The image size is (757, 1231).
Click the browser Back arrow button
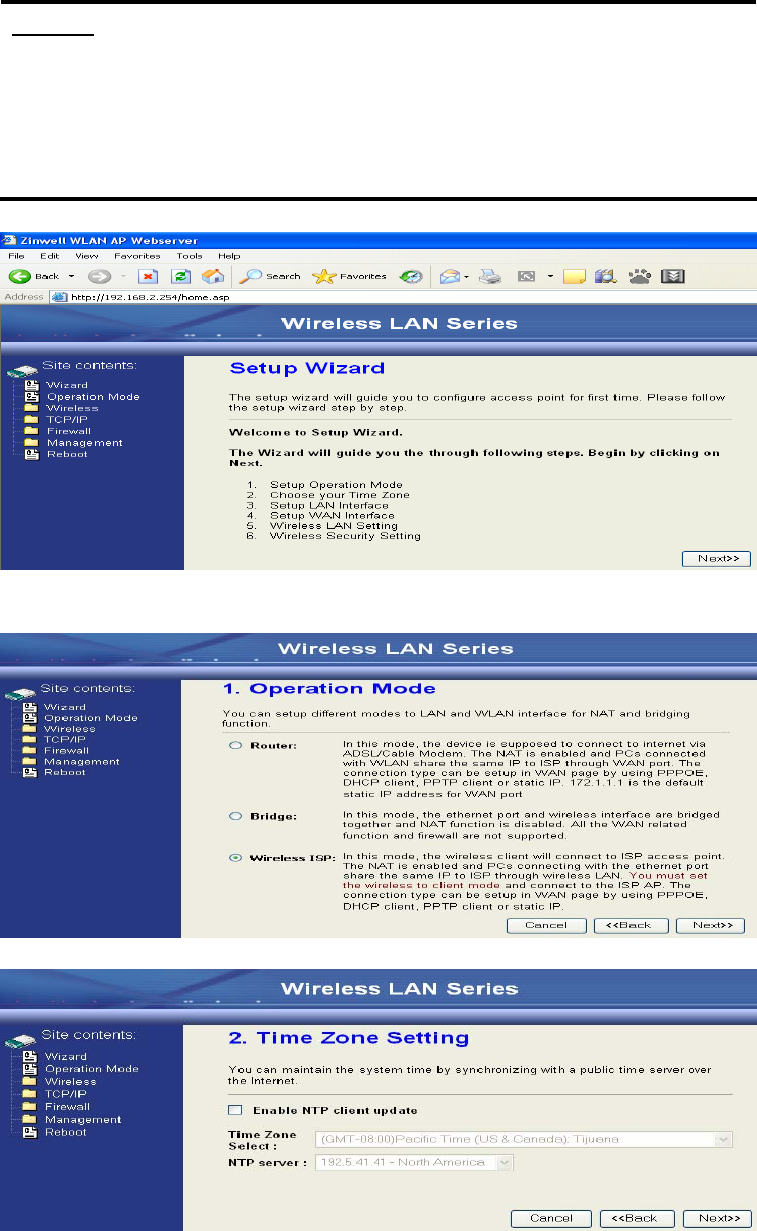[19, 276]
